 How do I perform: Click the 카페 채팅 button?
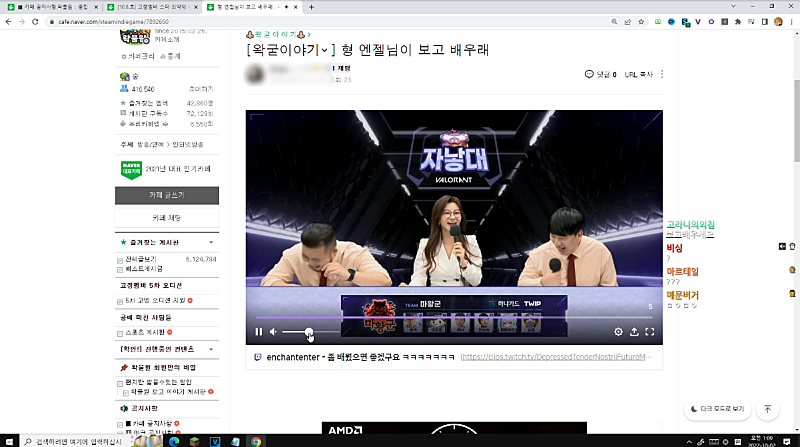[167, 218]
